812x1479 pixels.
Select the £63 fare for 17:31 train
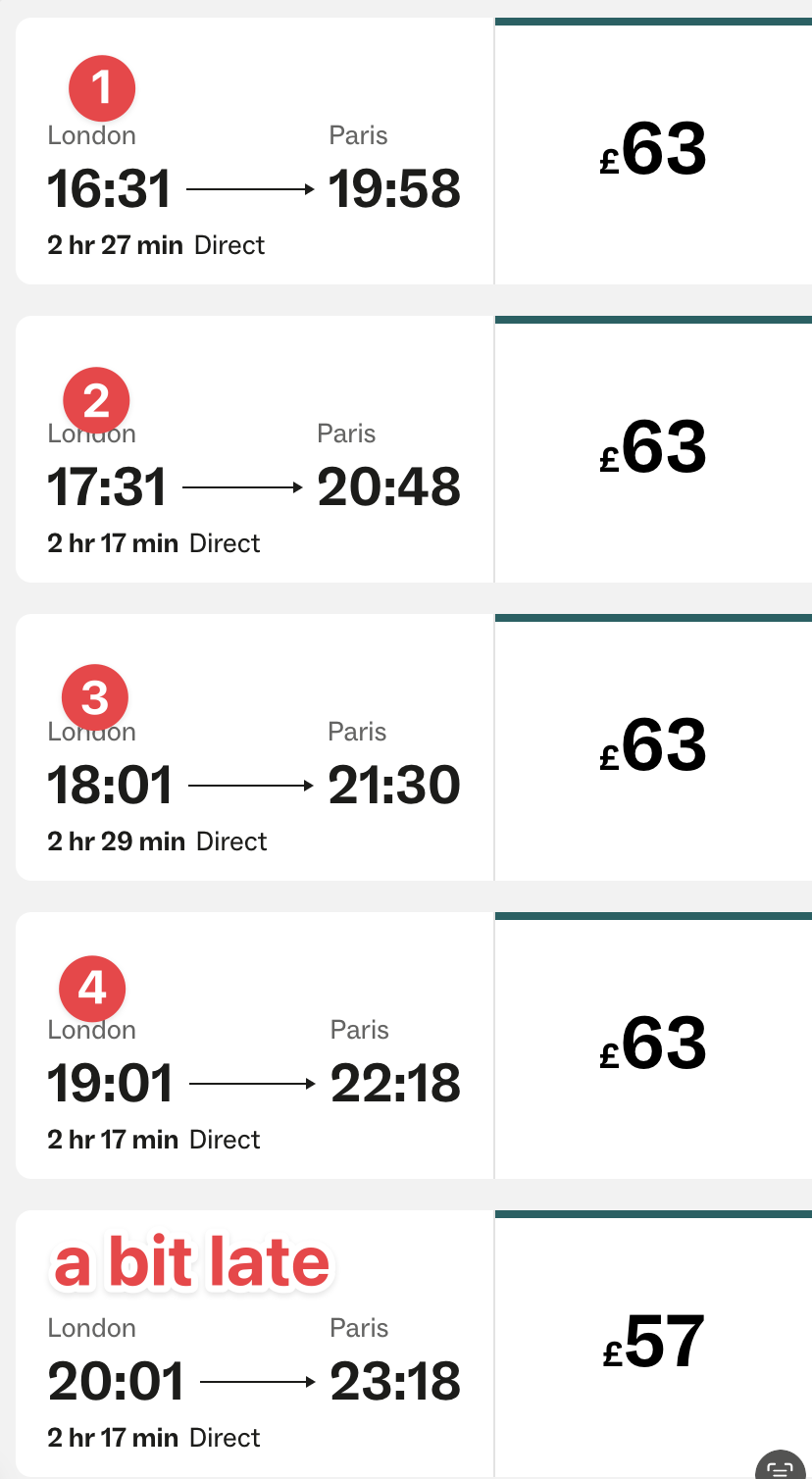click(x=653, y=449)
